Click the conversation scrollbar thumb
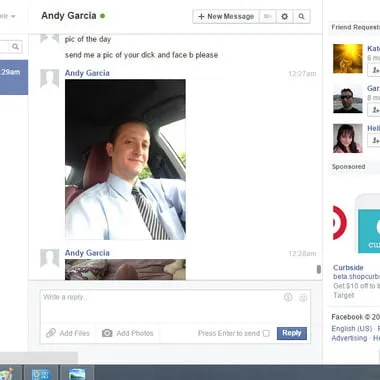The image size is (380, 380). 319,269
